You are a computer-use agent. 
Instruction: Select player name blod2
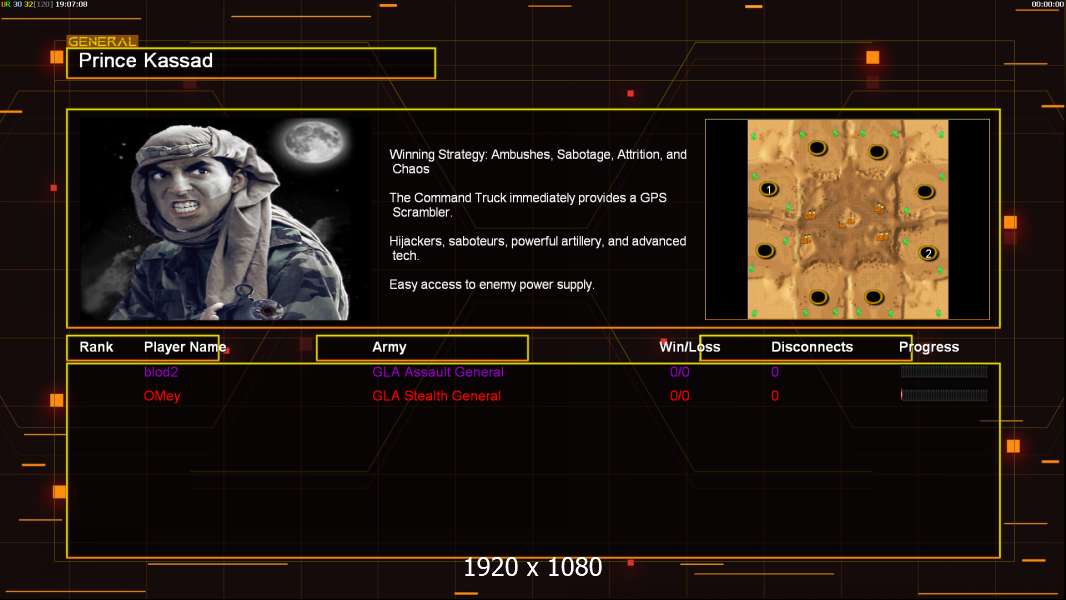[160, 372]
